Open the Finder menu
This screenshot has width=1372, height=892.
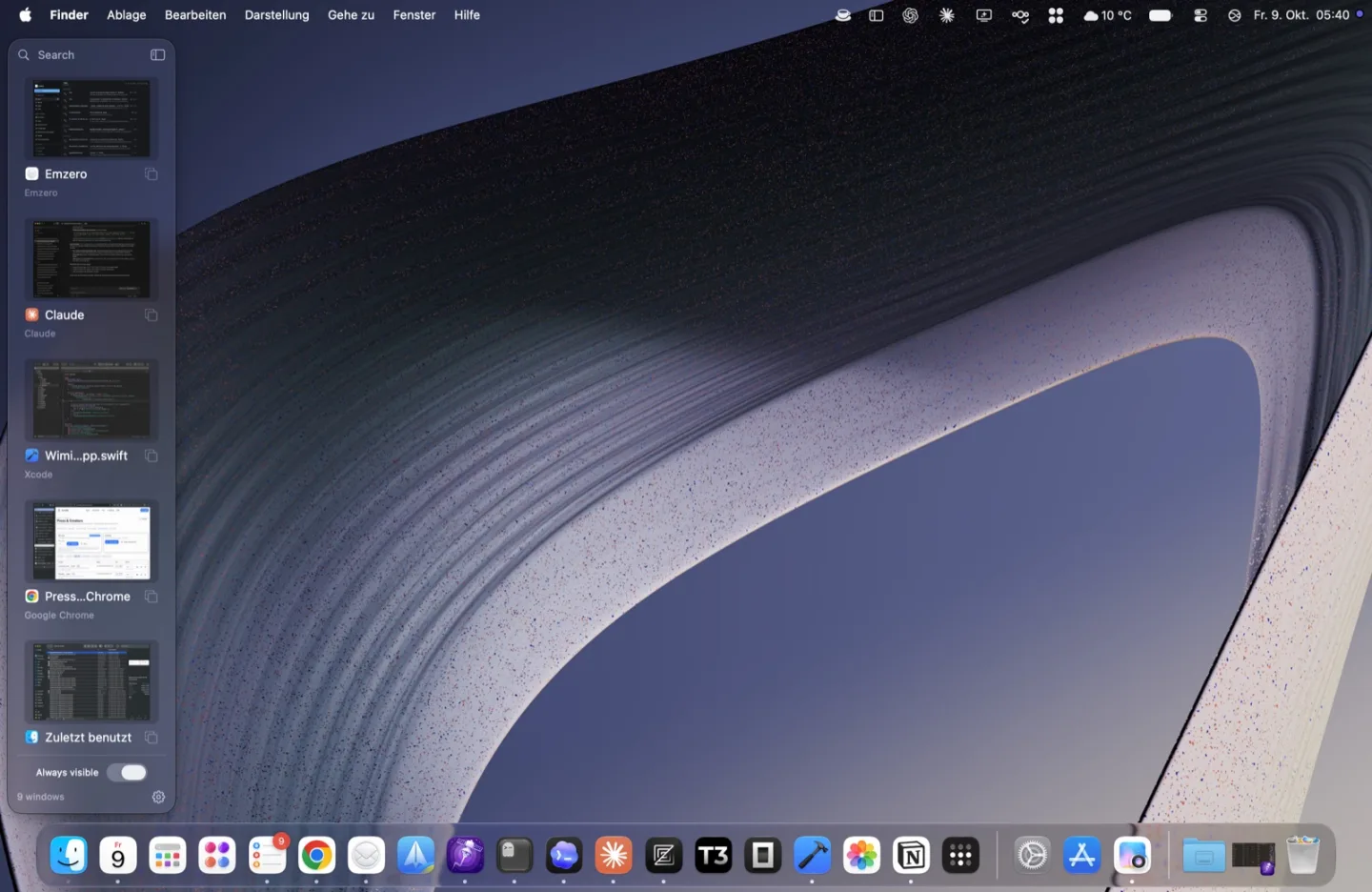click(x=69, y=15)
